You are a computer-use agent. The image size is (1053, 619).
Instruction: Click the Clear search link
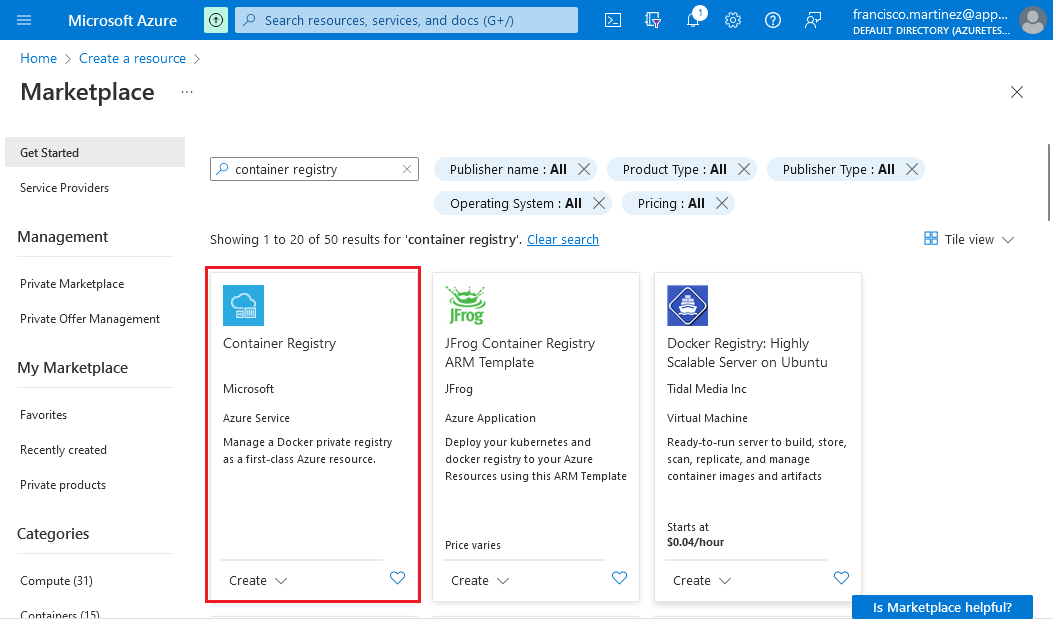[x=562, y=239]
